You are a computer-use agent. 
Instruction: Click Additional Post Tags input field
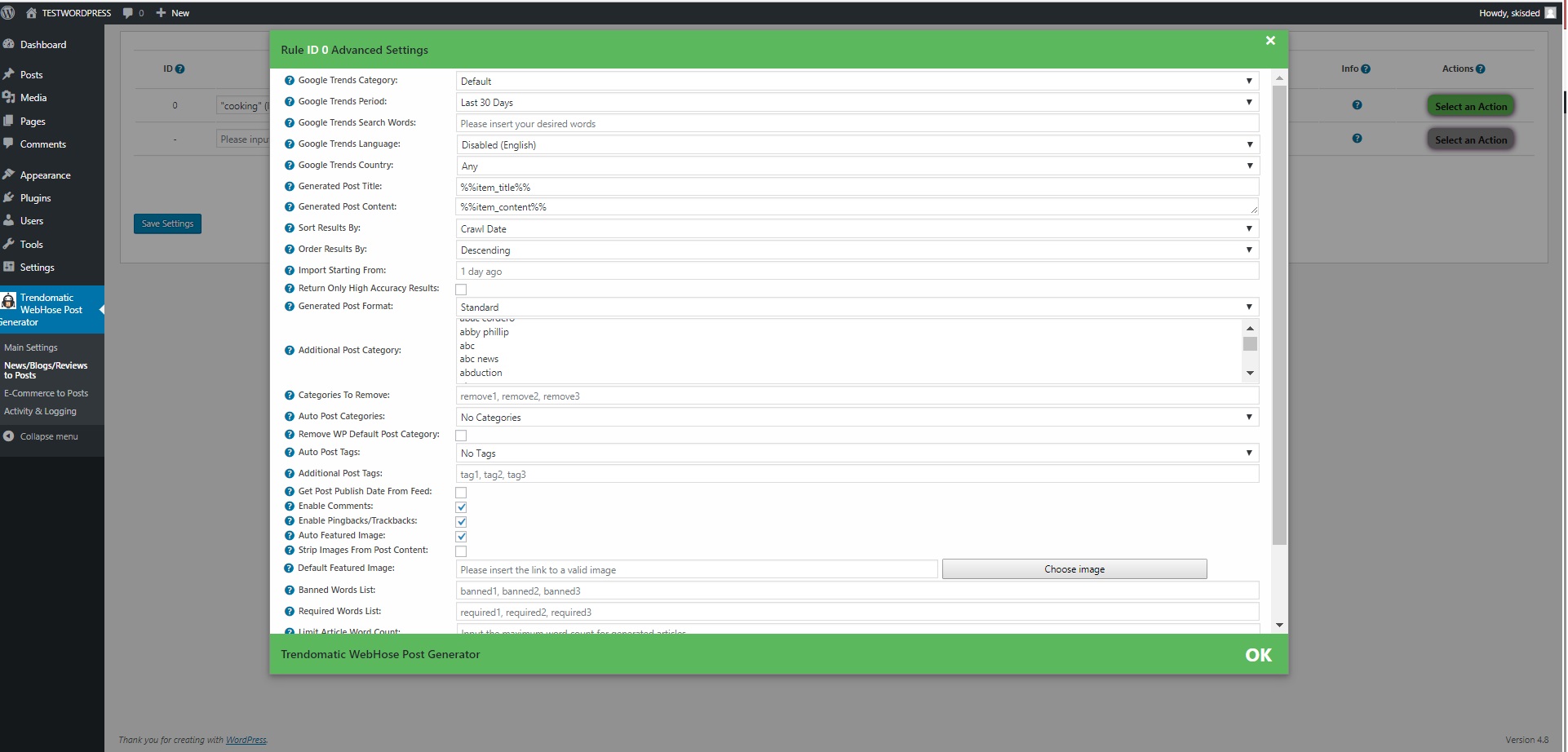[x=857, y=475]
